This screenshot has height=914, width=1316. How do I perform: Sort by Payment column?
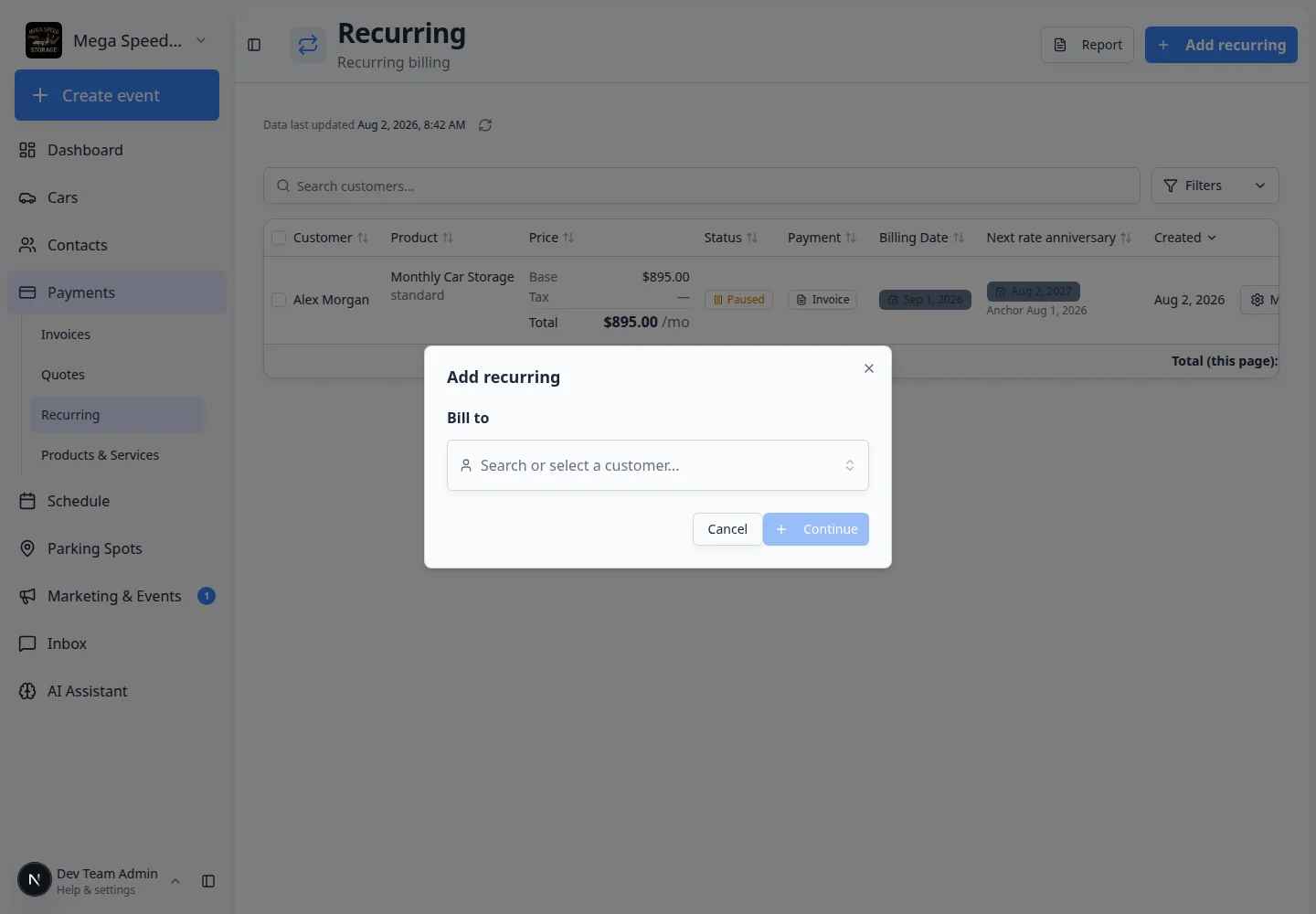coord(822,238)
